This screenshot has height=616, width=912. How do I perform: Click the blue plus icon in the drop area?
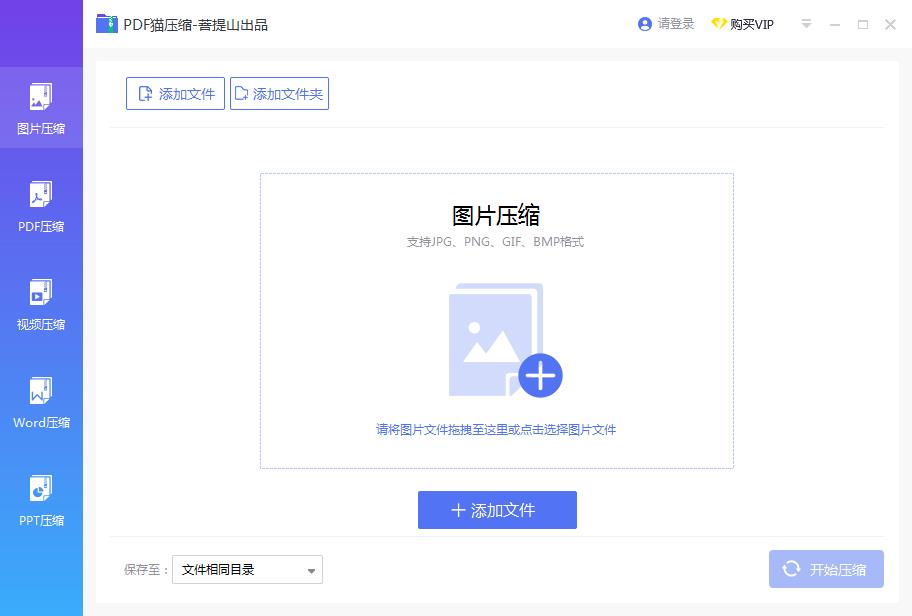541,375
